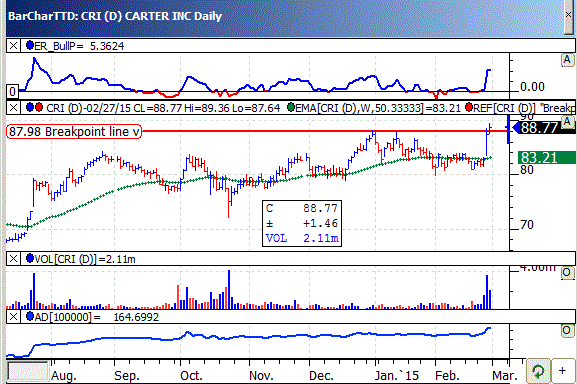Click the 83.21 EMA value tag
The width and height of the screenshot is (577, 384).
(x=546, y=158)
